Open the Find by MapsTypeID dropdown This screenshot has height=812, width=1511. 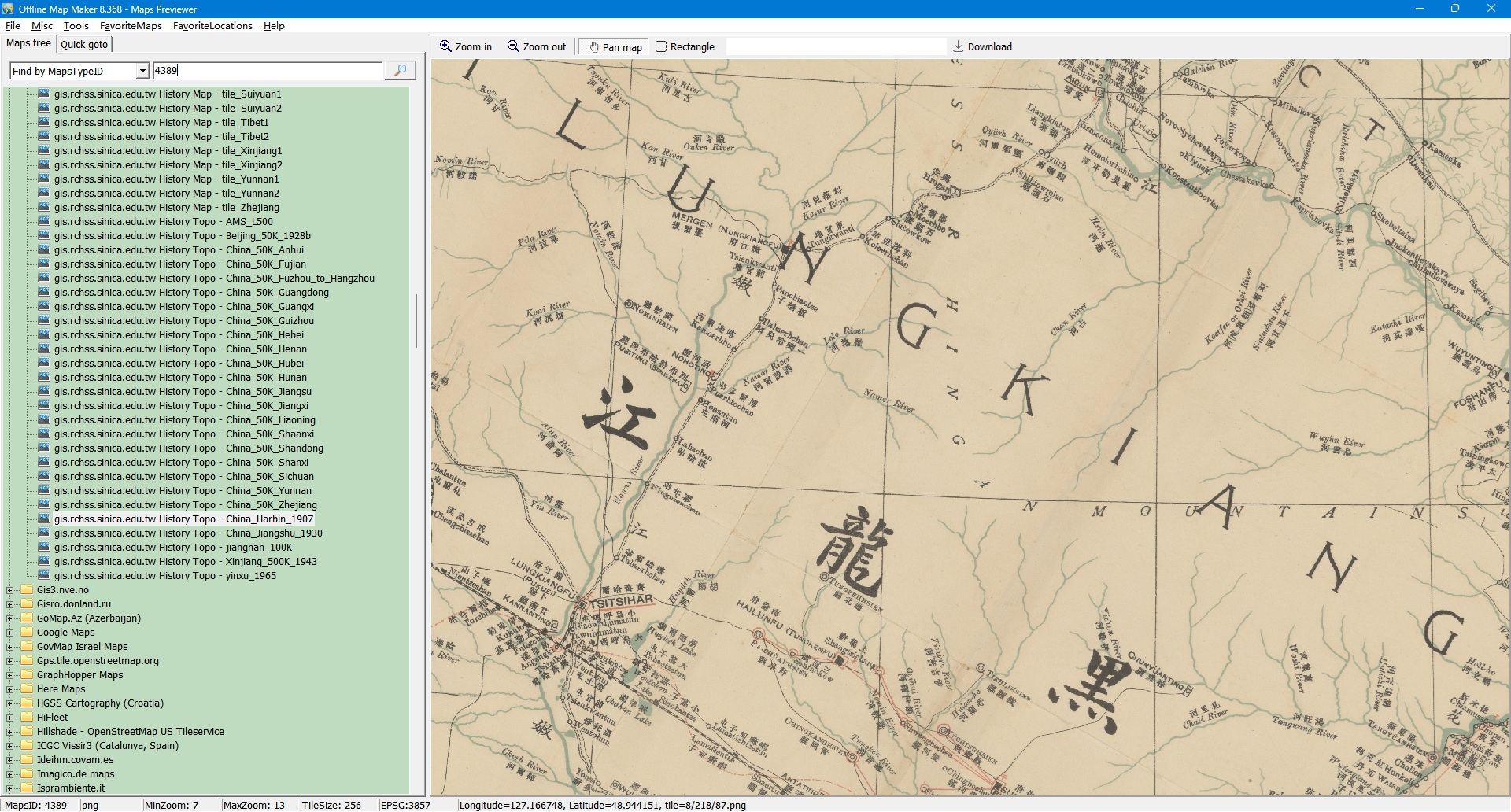pyautogui.click(x=142, y=71)
